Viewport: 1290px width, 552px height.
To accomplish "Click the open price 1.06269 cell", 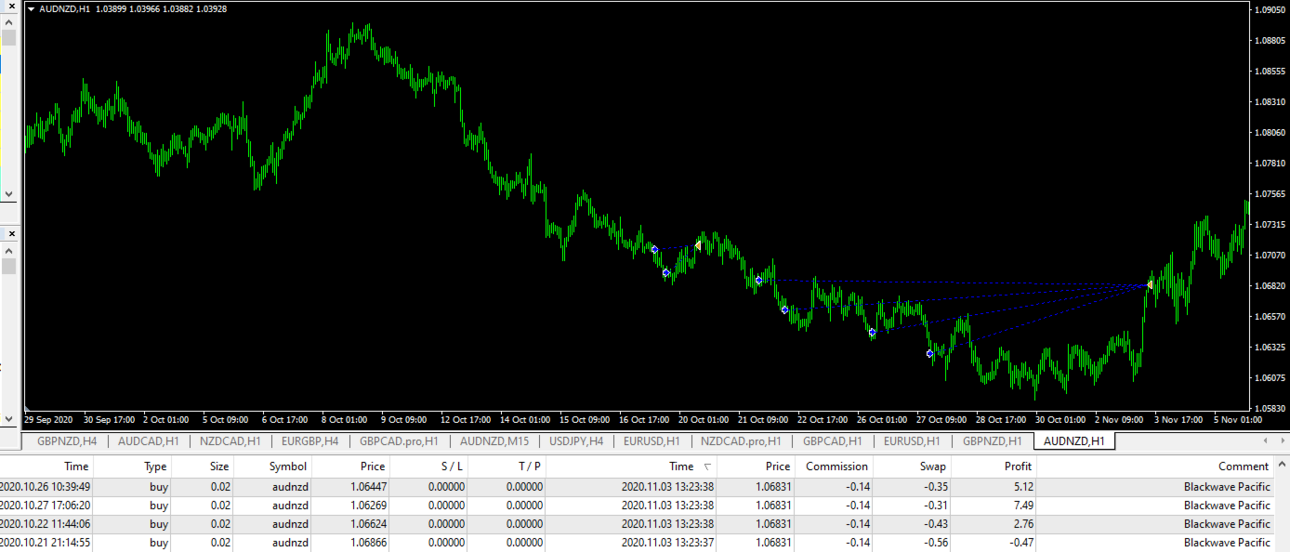I will pyautogui.click(x=366, y=505).
